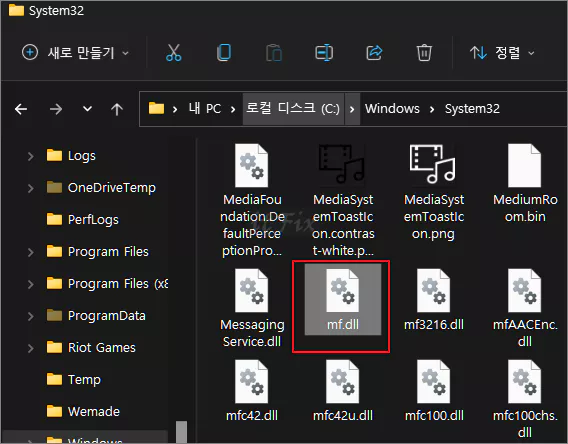
Task: Select Riot Games folder in sidebar
Action: coord(91,347)
